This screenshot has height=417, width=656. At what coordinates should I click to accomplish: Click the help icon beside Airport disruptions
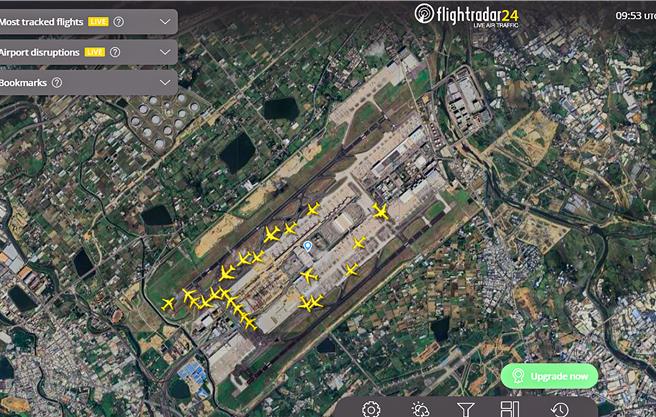[115, 52]
